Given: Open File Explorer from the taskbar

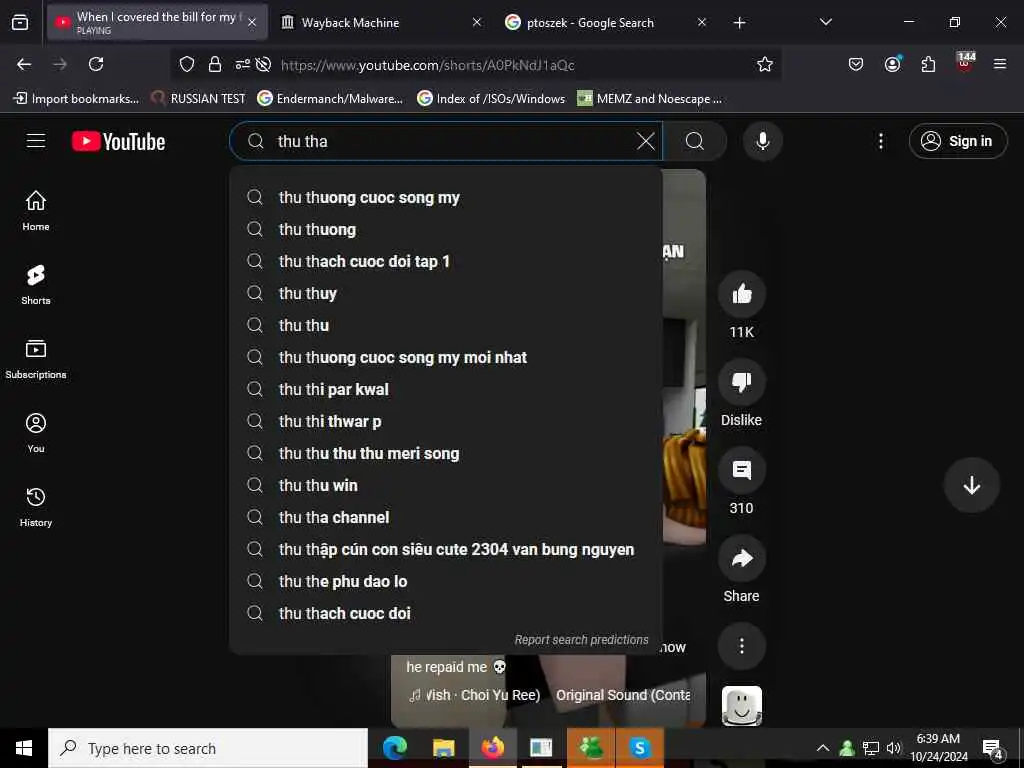Looking at the screenshot, I should pos(443,748).
